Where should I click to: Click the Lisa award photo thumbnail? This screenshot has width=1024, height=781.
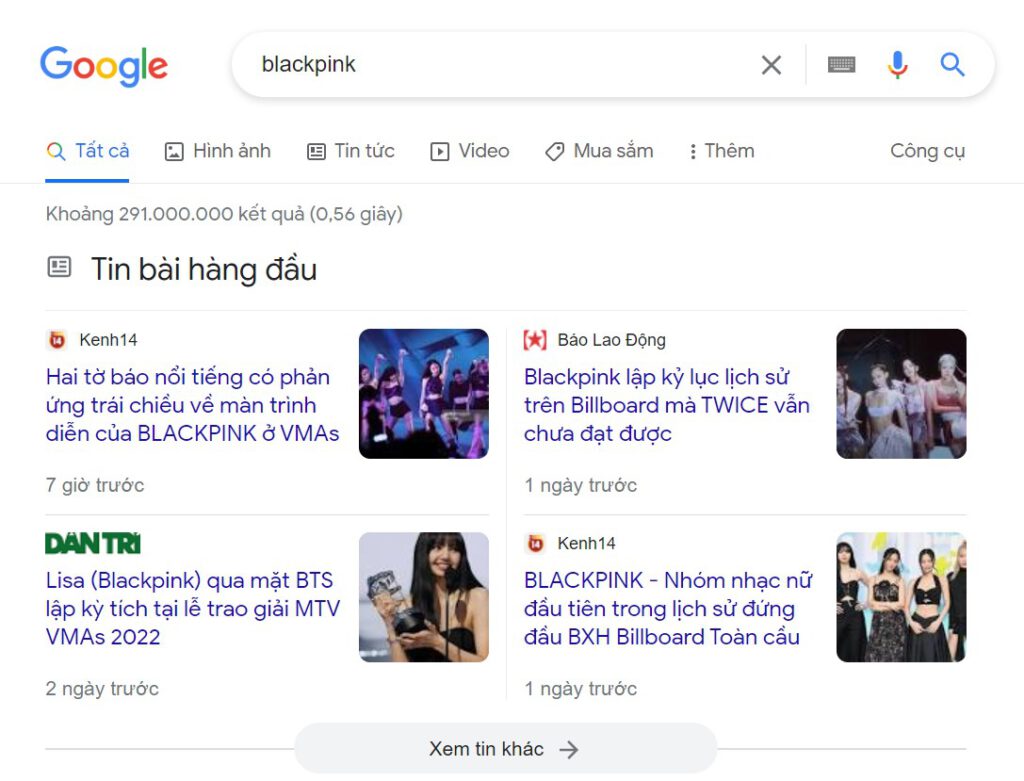click(x=423, y=597)
